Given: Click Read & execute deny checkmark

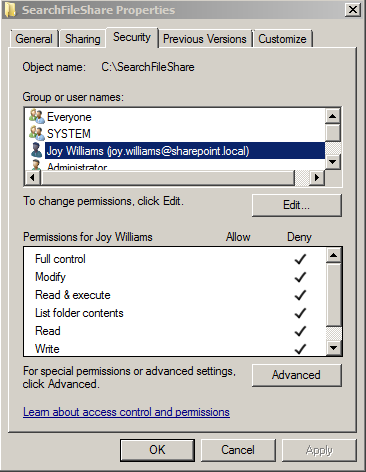Looking at the screenshot, I should click(x=300, y=295).
